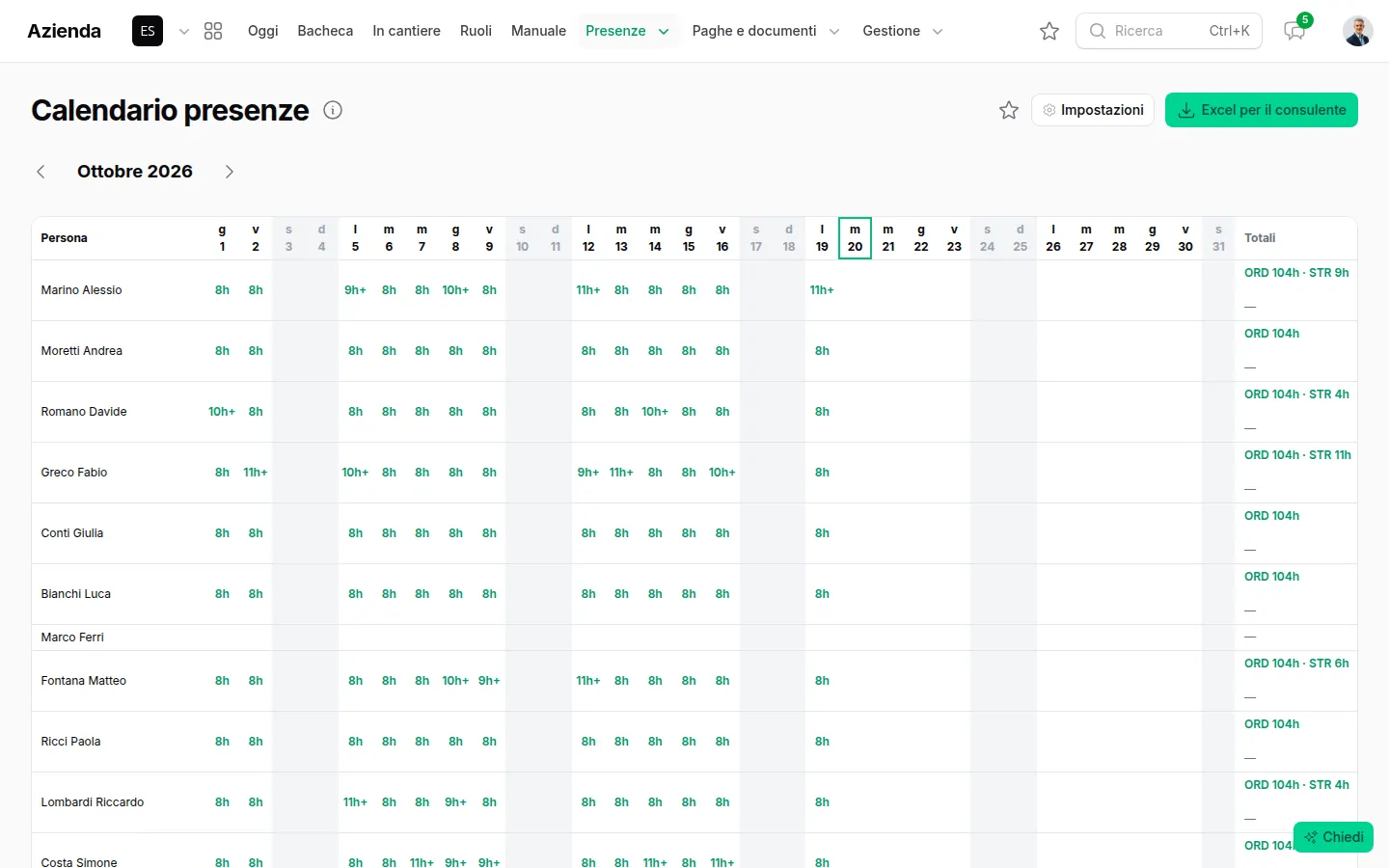Click Romano Davide name

pos(84,412)
